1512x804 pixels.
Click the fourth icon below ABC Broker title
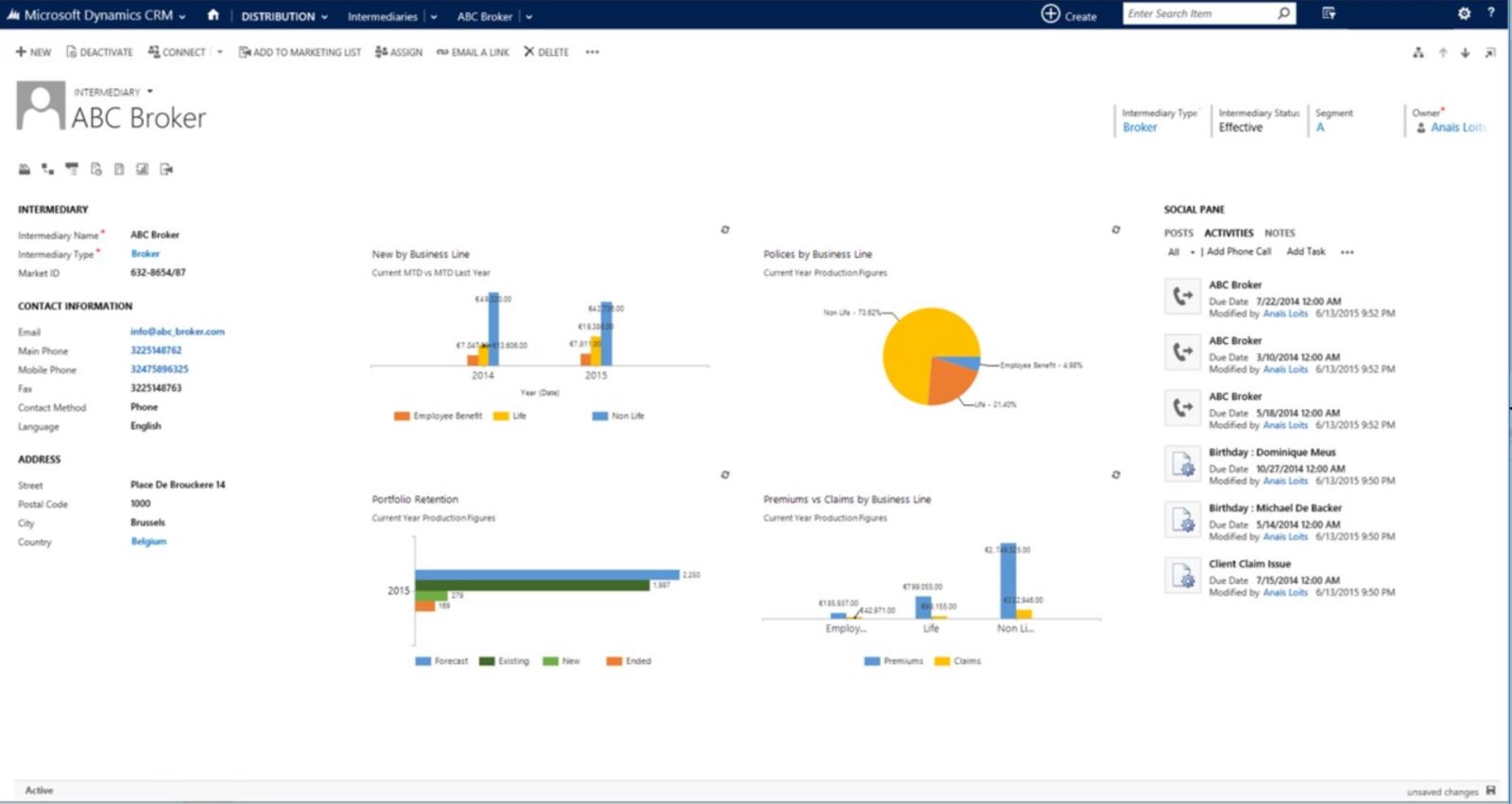[95, 169]
